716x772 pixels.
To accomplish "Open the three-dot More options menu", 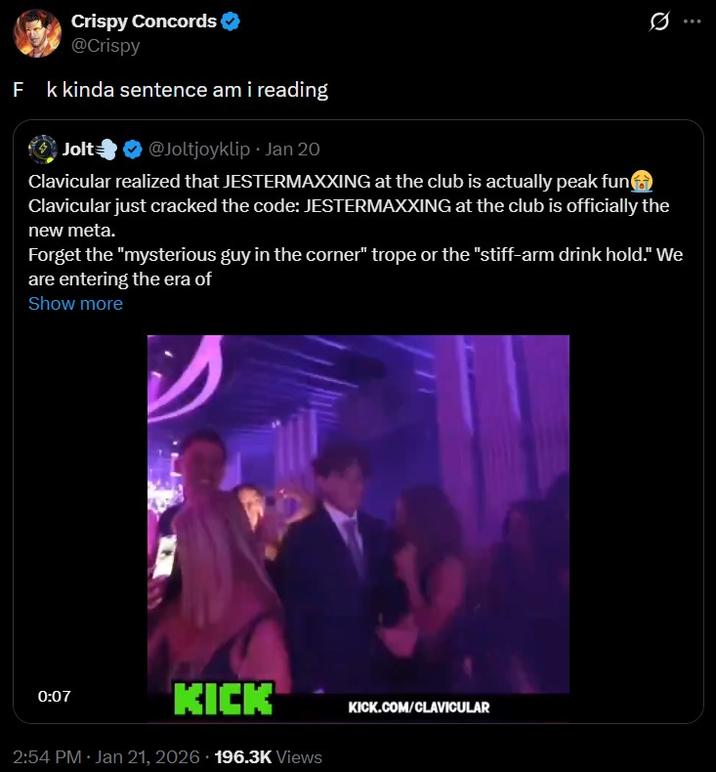I will (691, 22).
